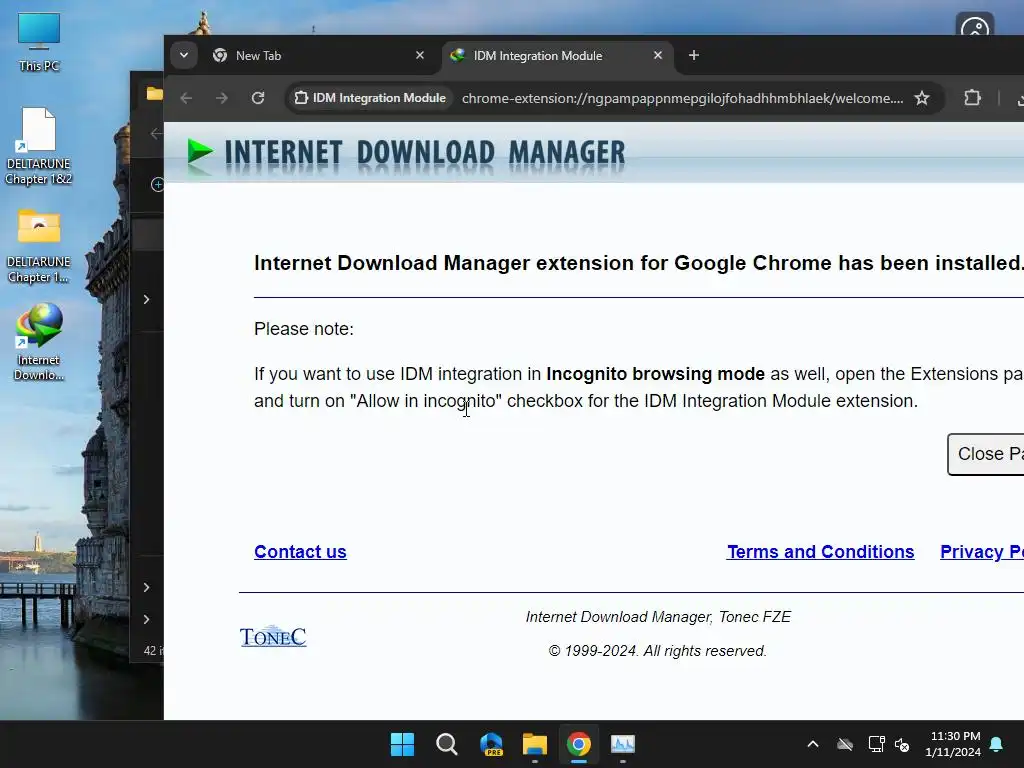Screen dimensions: 1024x768
Task: Select the DELTARUNE Chapter 1... folder icon
Action: click(x=39, y=245)
